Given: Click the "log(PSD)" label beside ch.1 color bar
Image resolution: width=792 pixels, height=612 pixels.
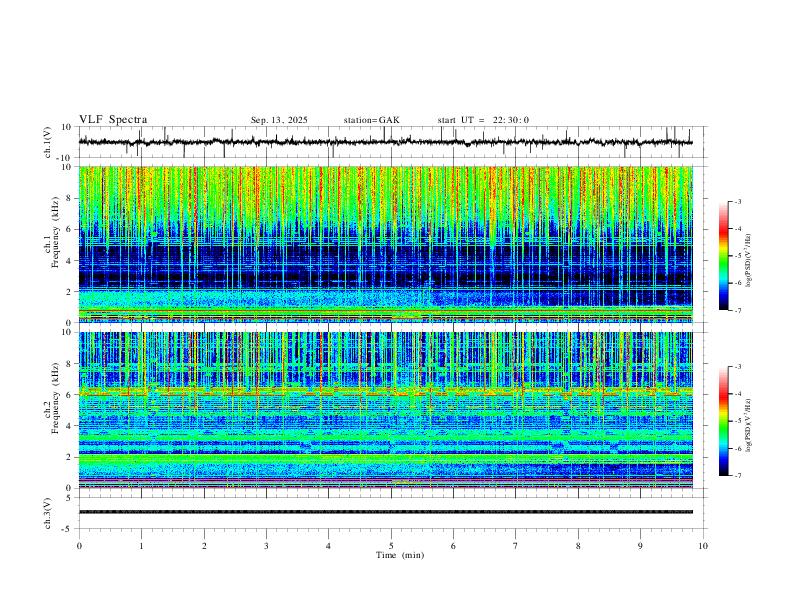Looking at the screenshot, I should tap(748, 261).
